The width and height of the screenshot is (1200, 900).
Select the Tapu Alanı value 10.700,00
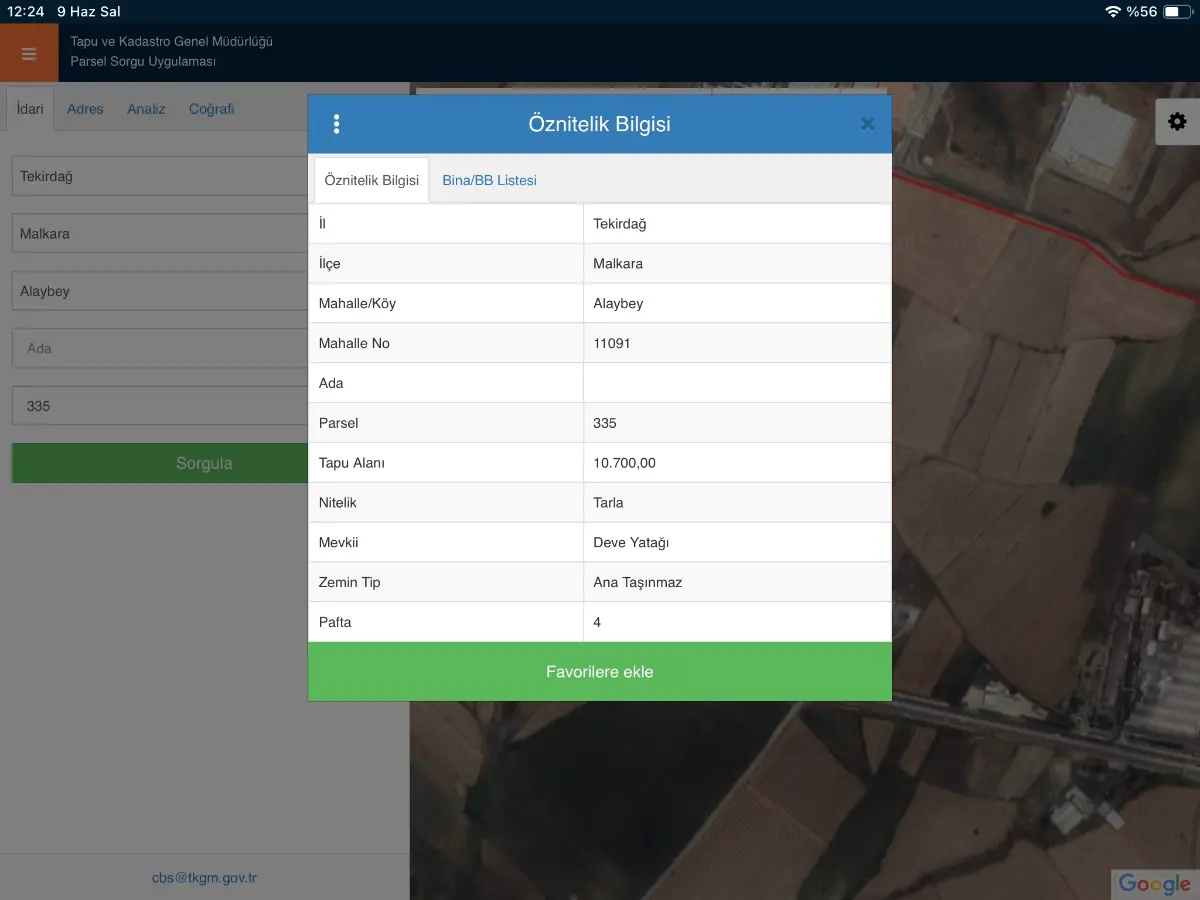tap(624, 463)
